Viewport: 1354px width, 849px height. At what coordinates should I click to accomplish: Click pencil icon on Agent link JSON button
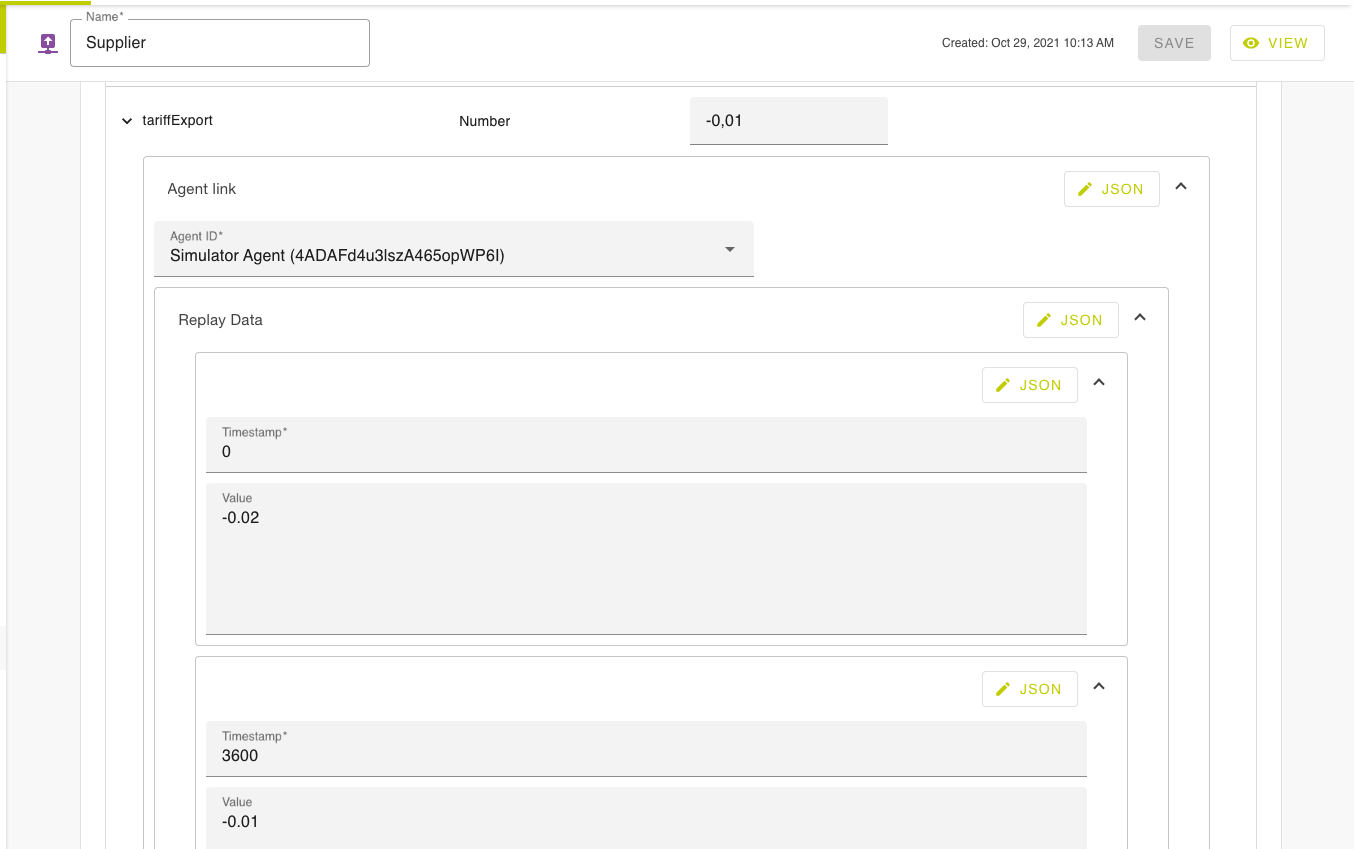pos(1085,189)
